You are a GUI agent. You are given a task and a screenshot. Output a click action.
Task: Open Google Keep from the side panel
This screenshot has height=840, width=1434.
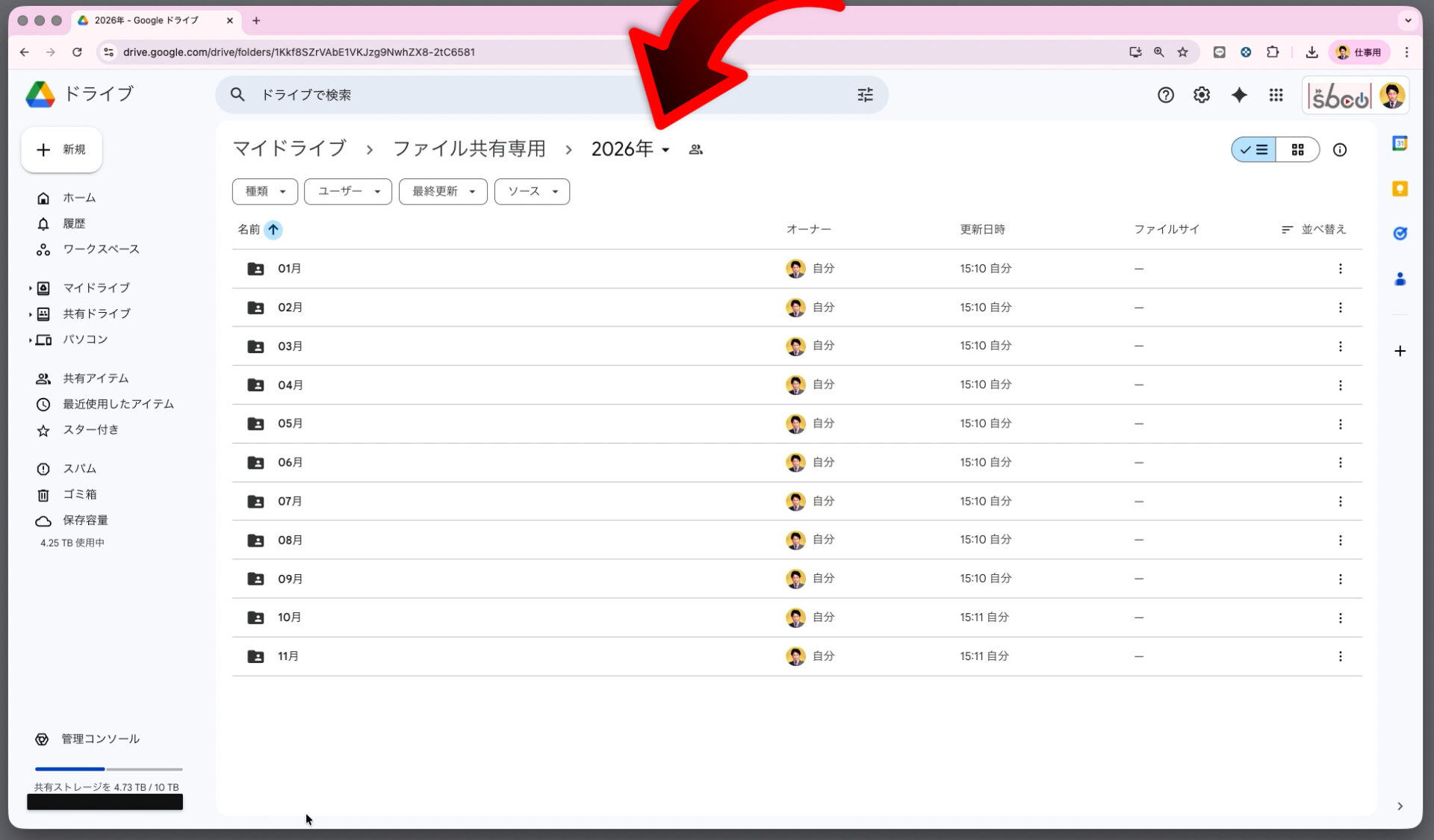(x=1400, y=188)
